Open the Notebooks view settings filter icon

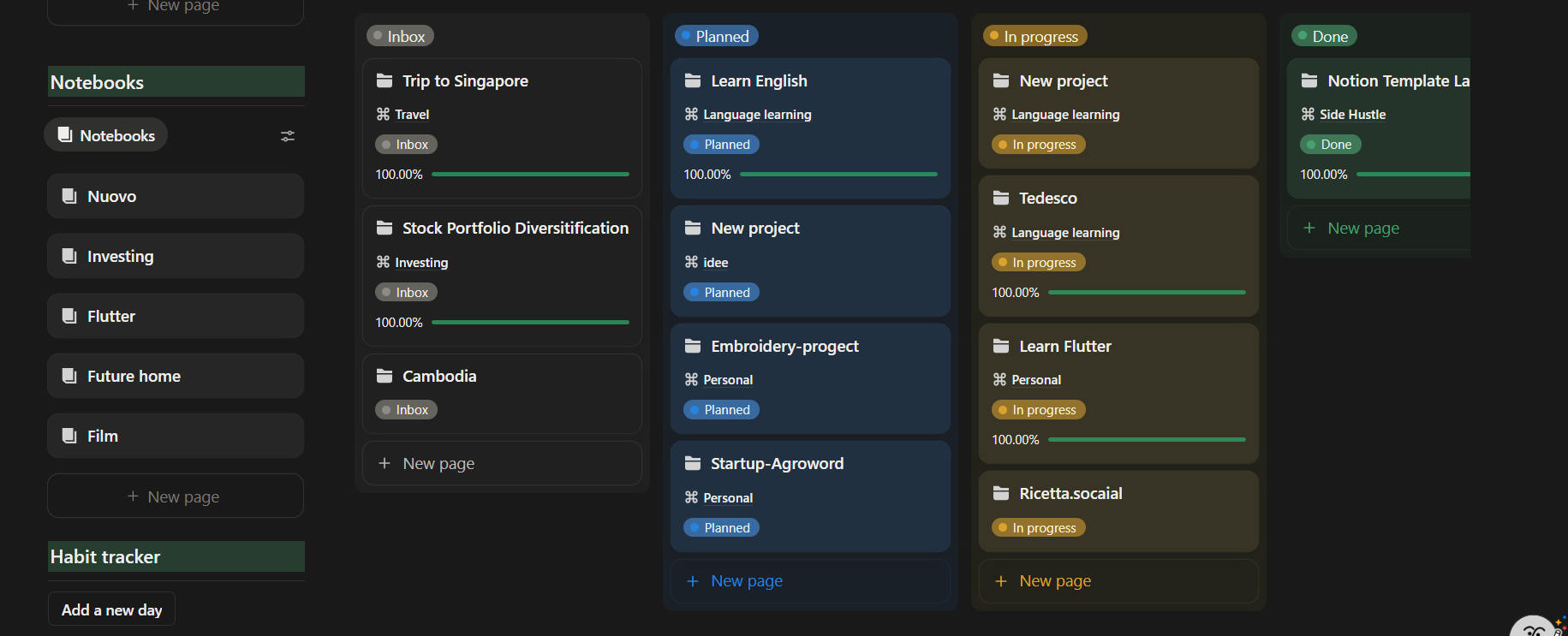288,136
